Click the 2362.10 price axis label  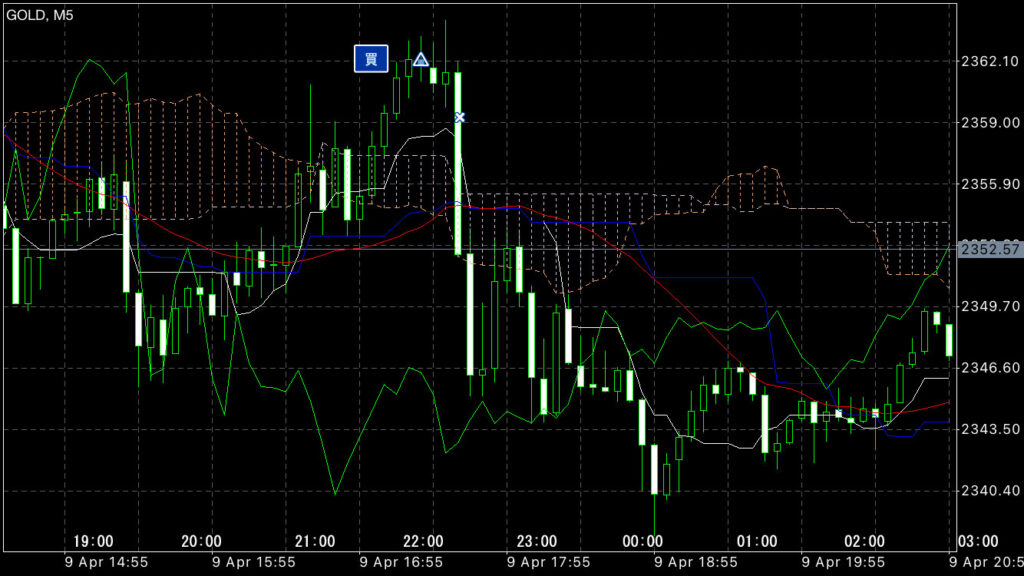[x=987, y=62]
